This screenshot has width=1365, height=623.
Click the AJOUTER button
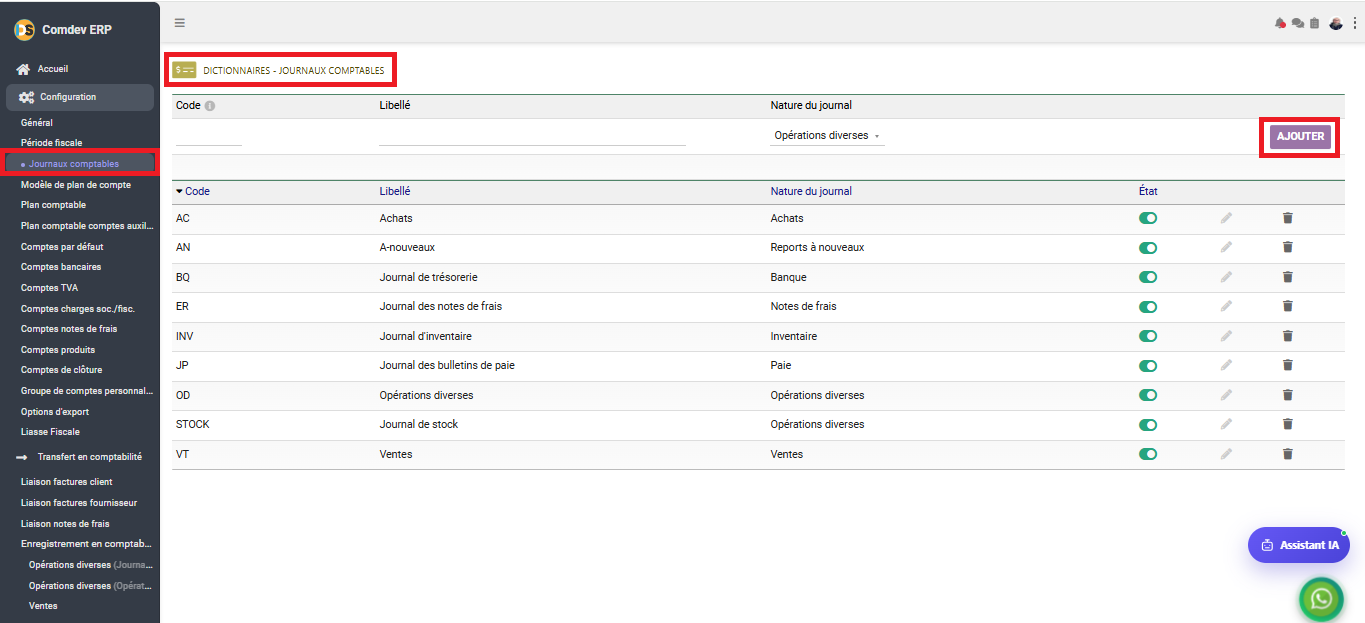coord(1300,137)
